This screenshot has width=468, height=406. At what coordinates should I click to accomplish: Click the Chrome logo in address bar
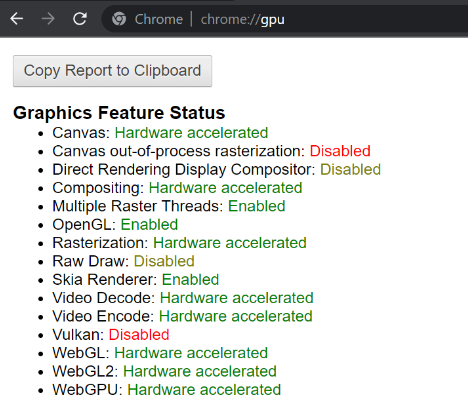tap(119, 19)
